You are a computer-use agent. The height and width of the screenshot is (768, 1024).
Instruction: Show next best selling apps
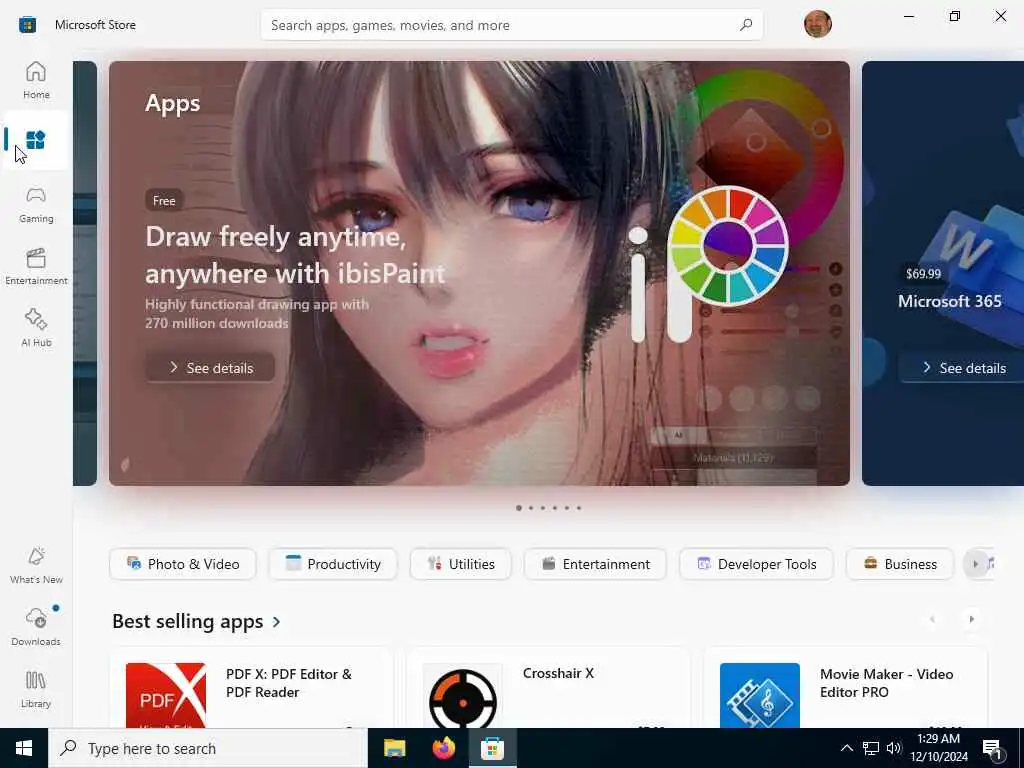pyautogui.click(x=971, y=619)
